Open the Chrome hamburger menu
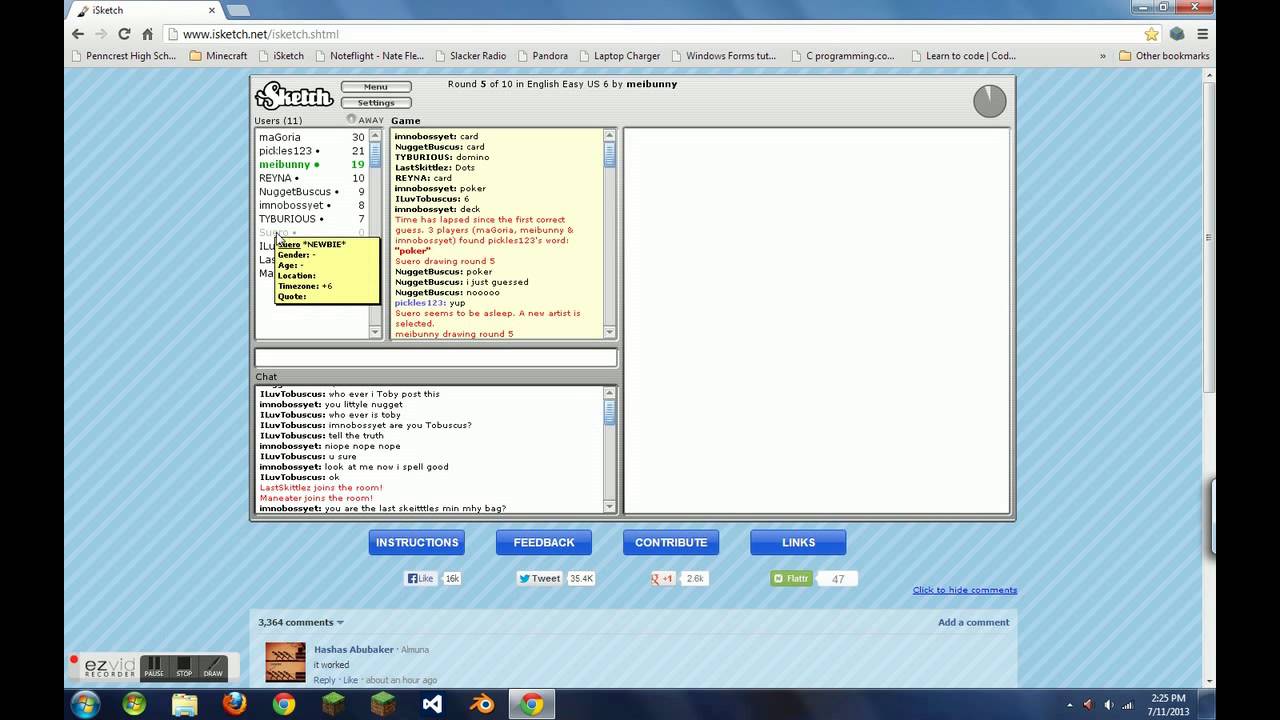Screen dimensions: 1280x720 [1203, 34]
